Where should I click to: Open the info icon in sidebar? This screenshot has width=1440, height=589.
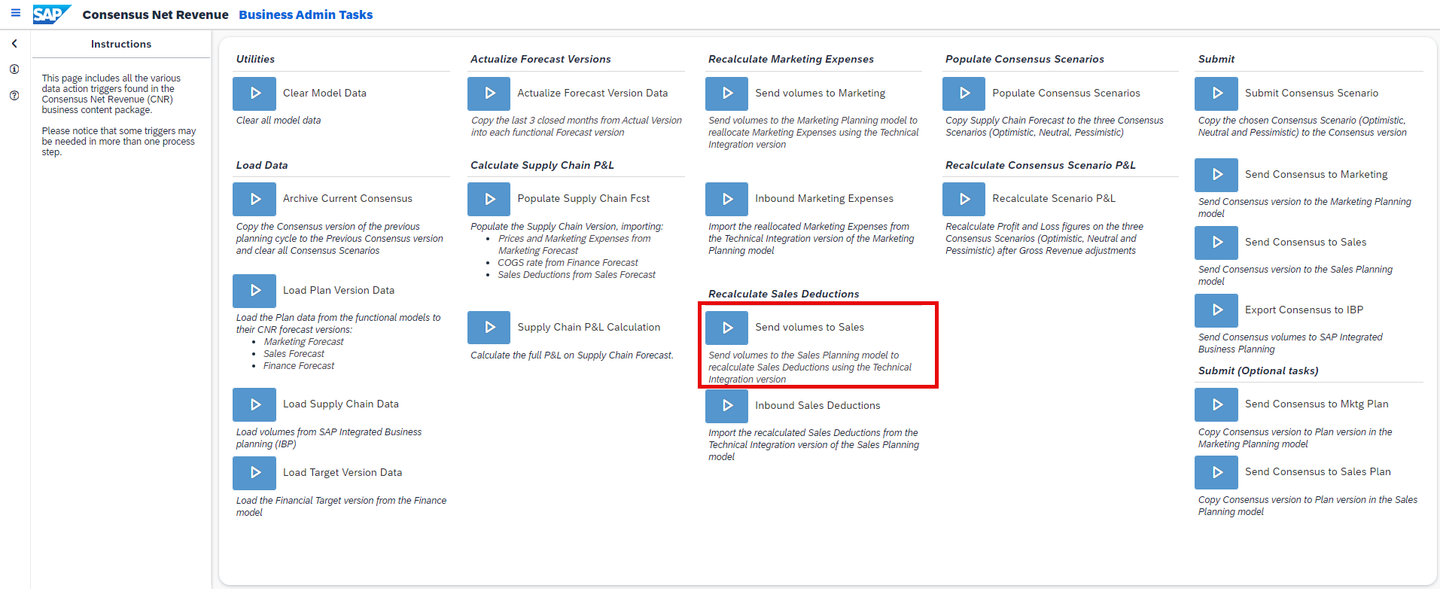pyautogui.click(x=14, y=70)
